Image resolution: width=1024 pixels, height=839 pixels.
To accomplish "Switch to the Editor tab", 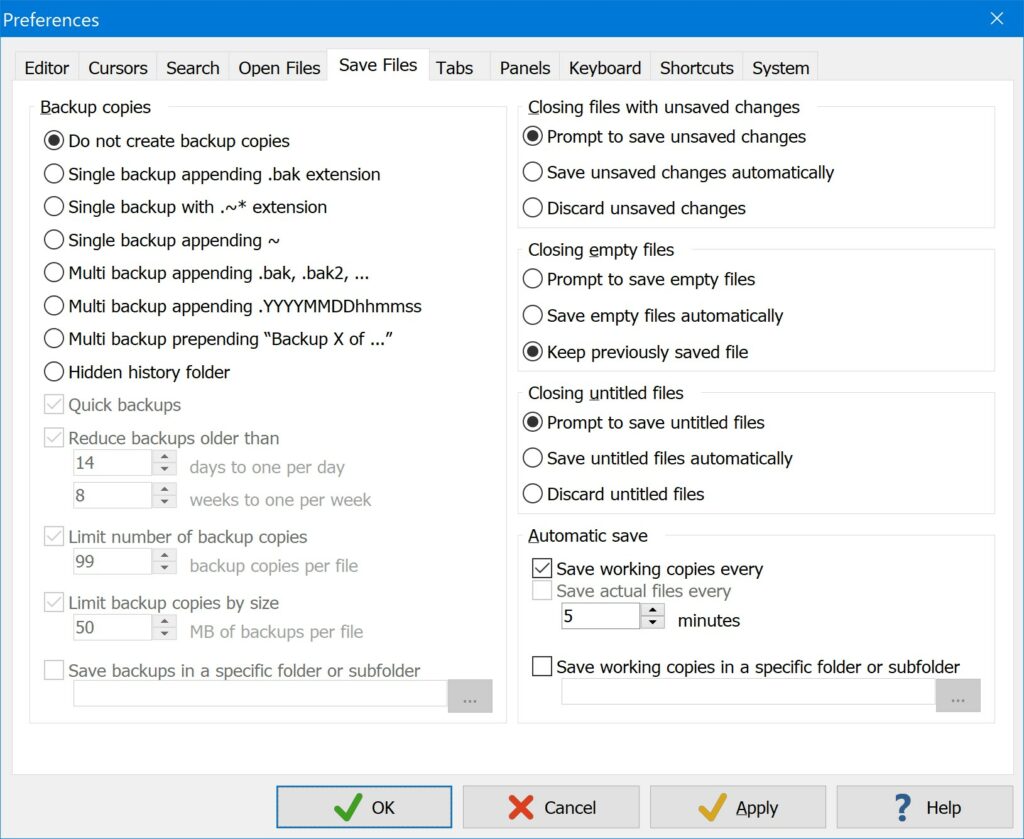I will click(46, 68).
